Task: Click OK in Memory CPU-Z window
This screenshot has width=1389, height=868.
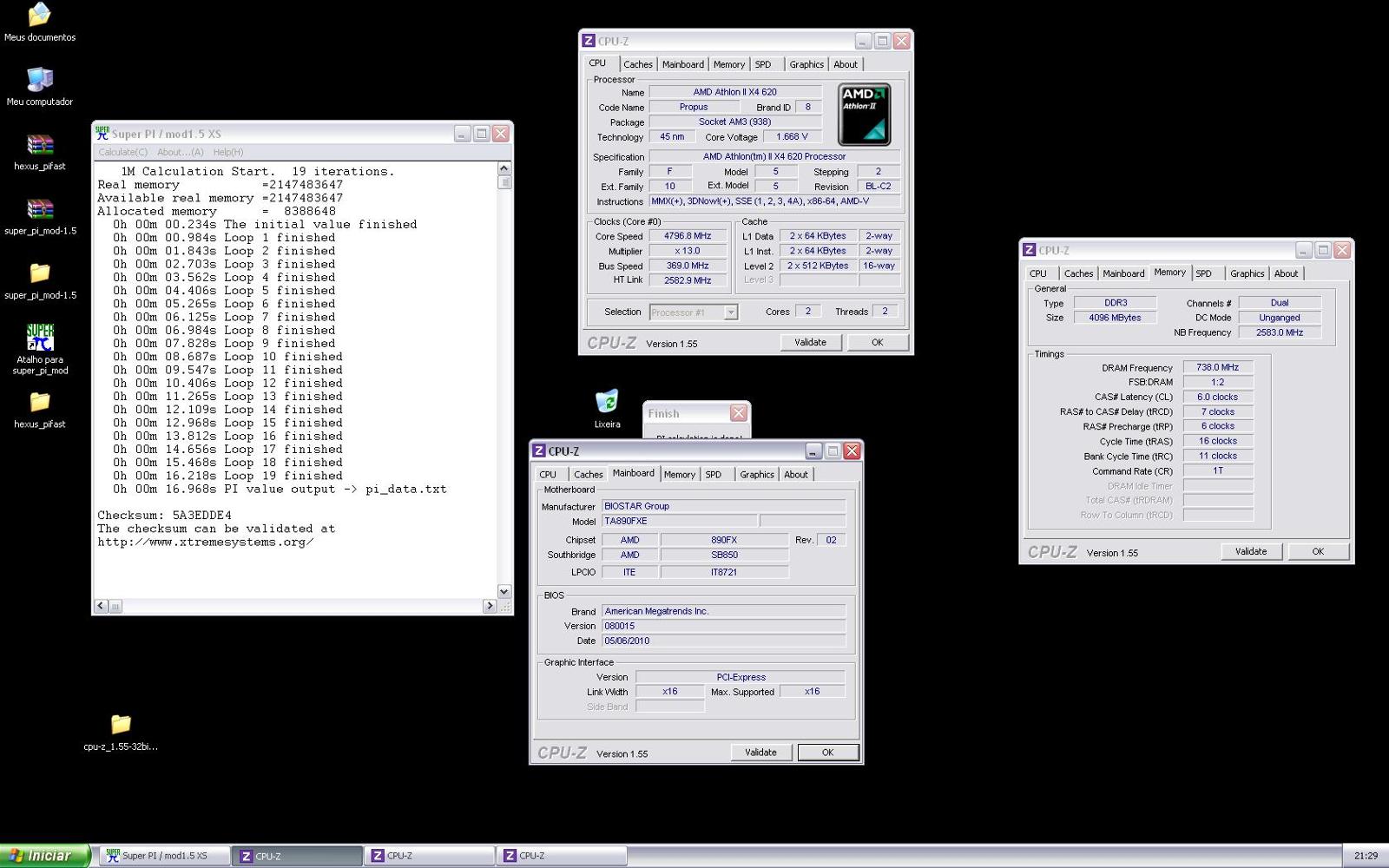Action: (x=1318, y=551)
